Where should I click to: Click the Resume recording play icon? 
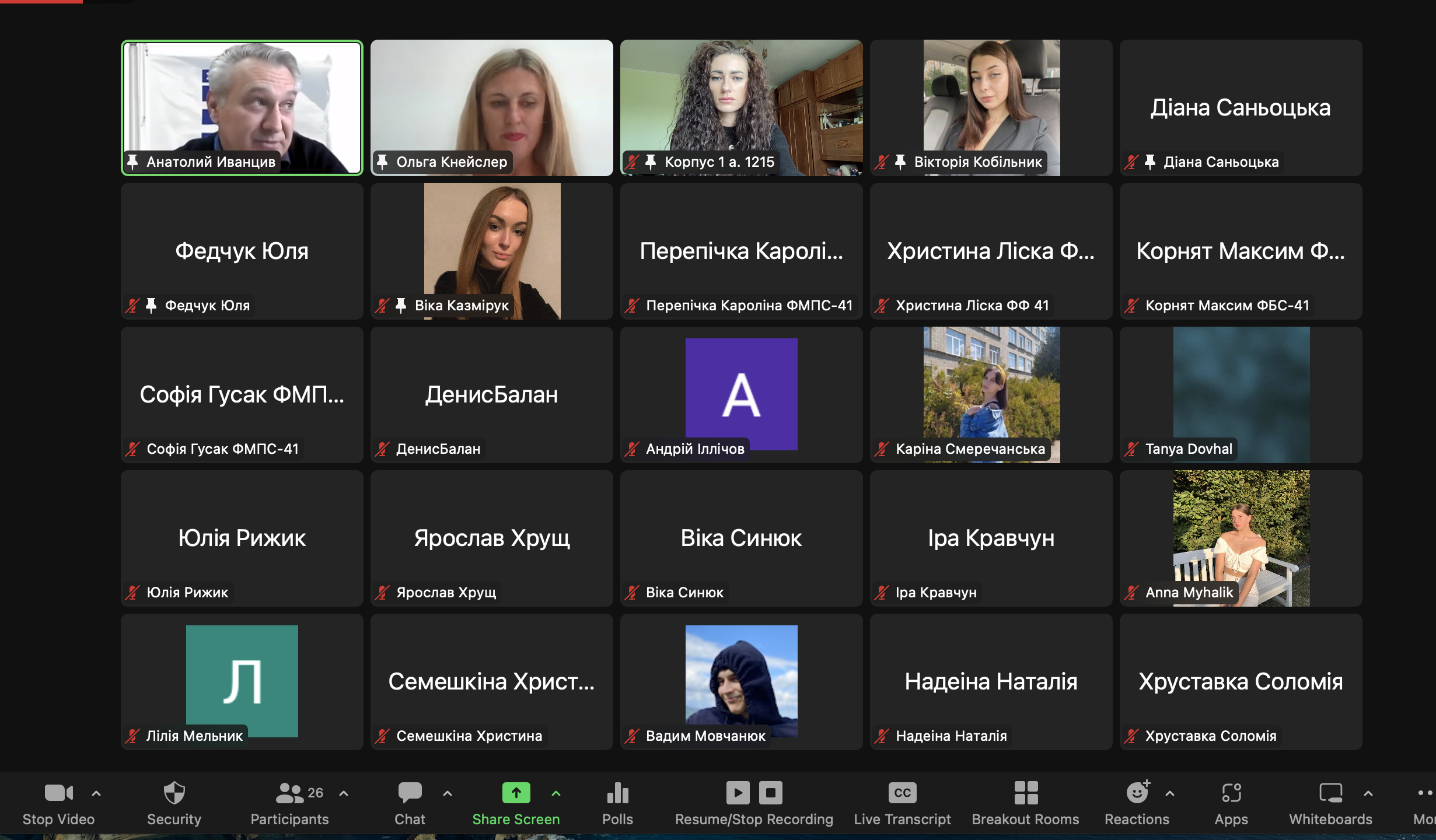click(738, 793)
